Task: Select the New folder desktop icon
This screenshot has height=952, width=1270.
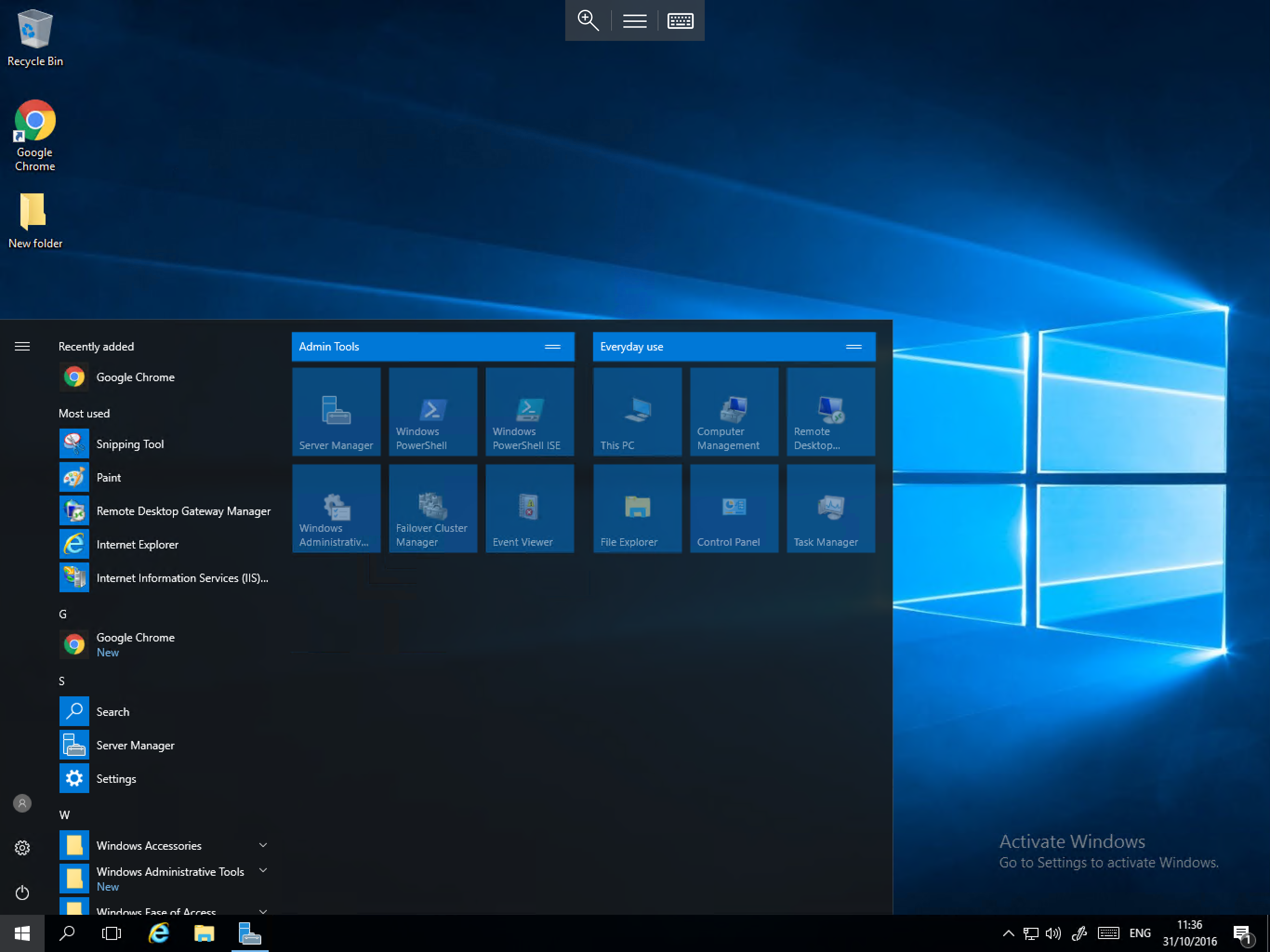Action: coord(35,220)
